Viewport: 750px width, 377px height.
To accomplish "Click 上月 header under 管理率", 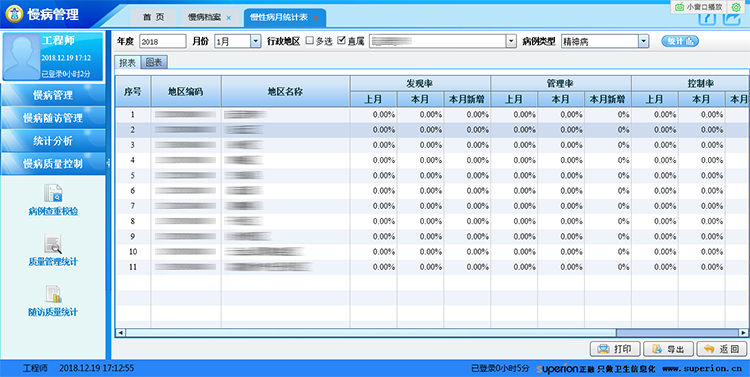I will (514, 99).
